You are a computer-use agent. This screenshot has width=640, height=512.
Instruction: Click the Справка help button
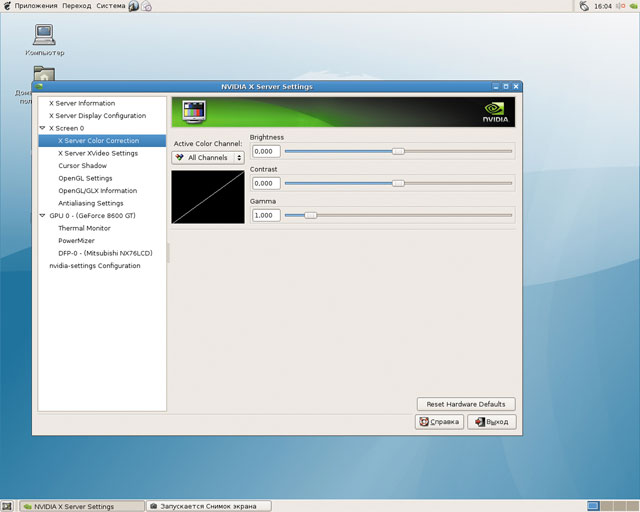click(440, 422)
